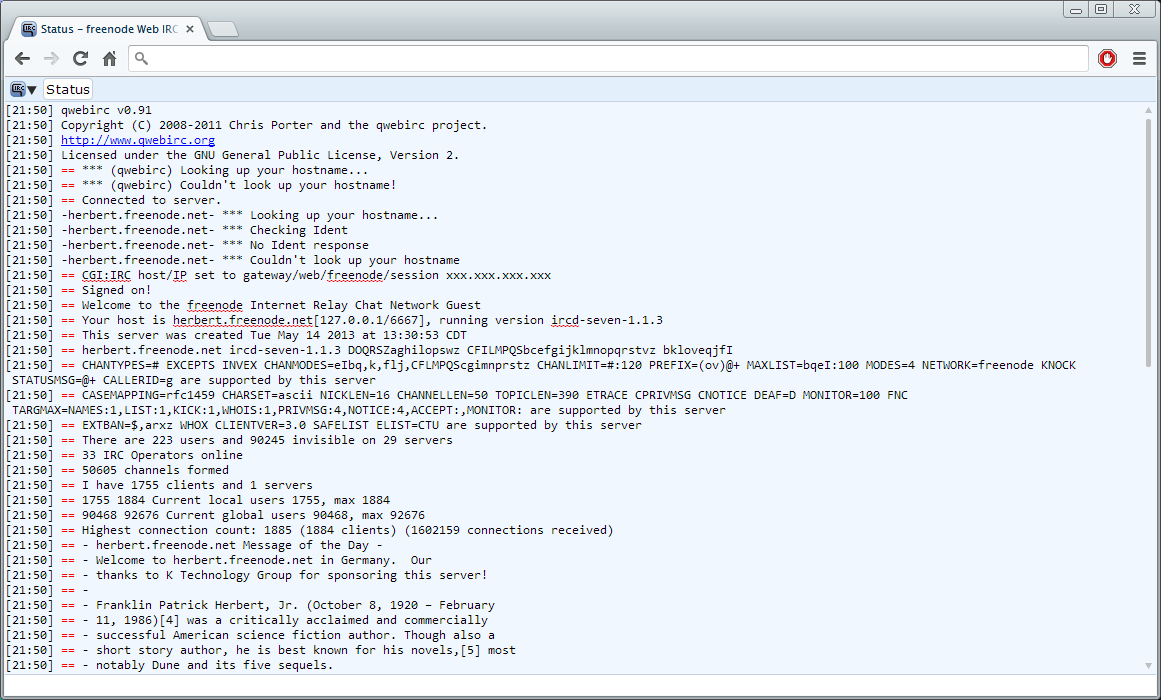Open the browser hamburger menu
The height and width of the screenshot is (700, 1161).
[x=1138, y=58]
